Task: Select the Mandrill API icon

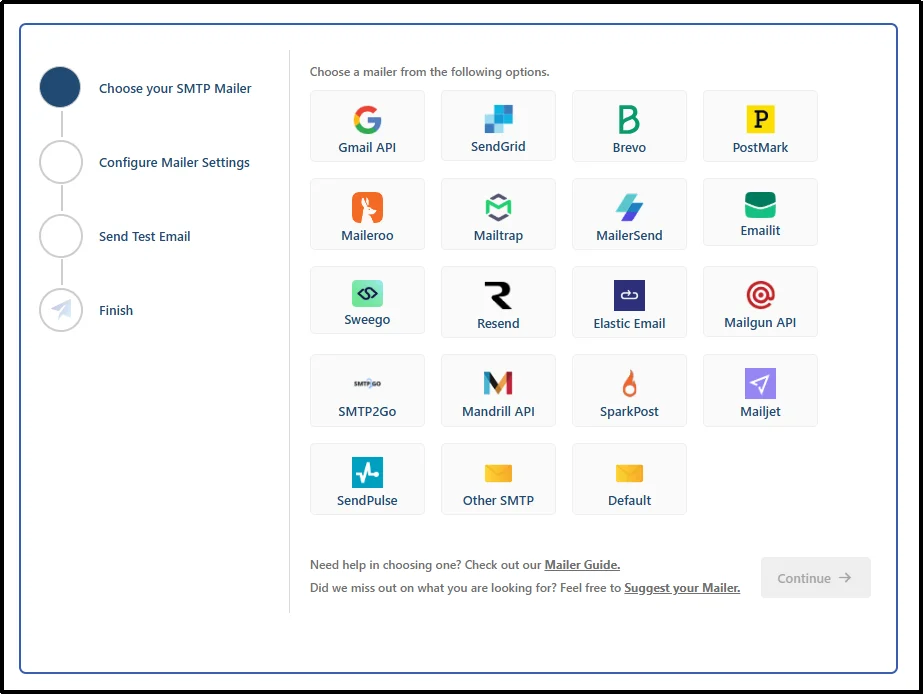Action: coord(498,383)
